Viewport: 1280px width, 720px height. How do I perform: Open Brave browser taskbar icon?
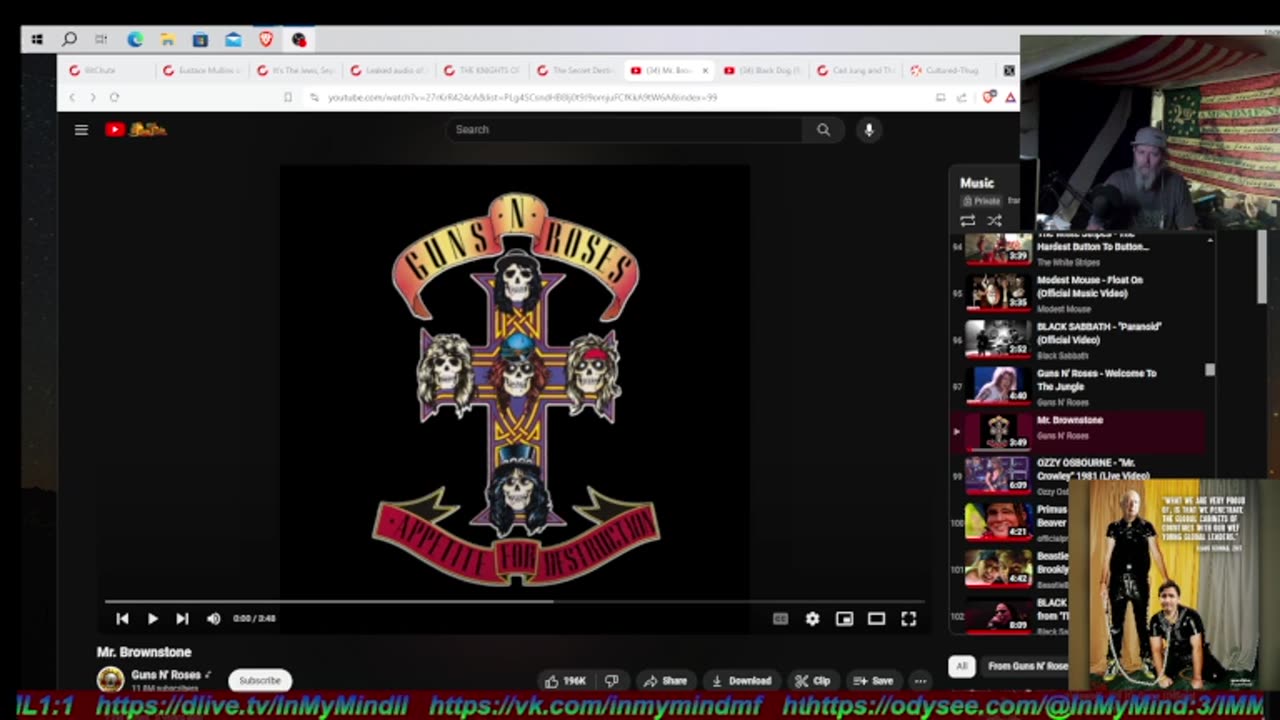(266, 40)
